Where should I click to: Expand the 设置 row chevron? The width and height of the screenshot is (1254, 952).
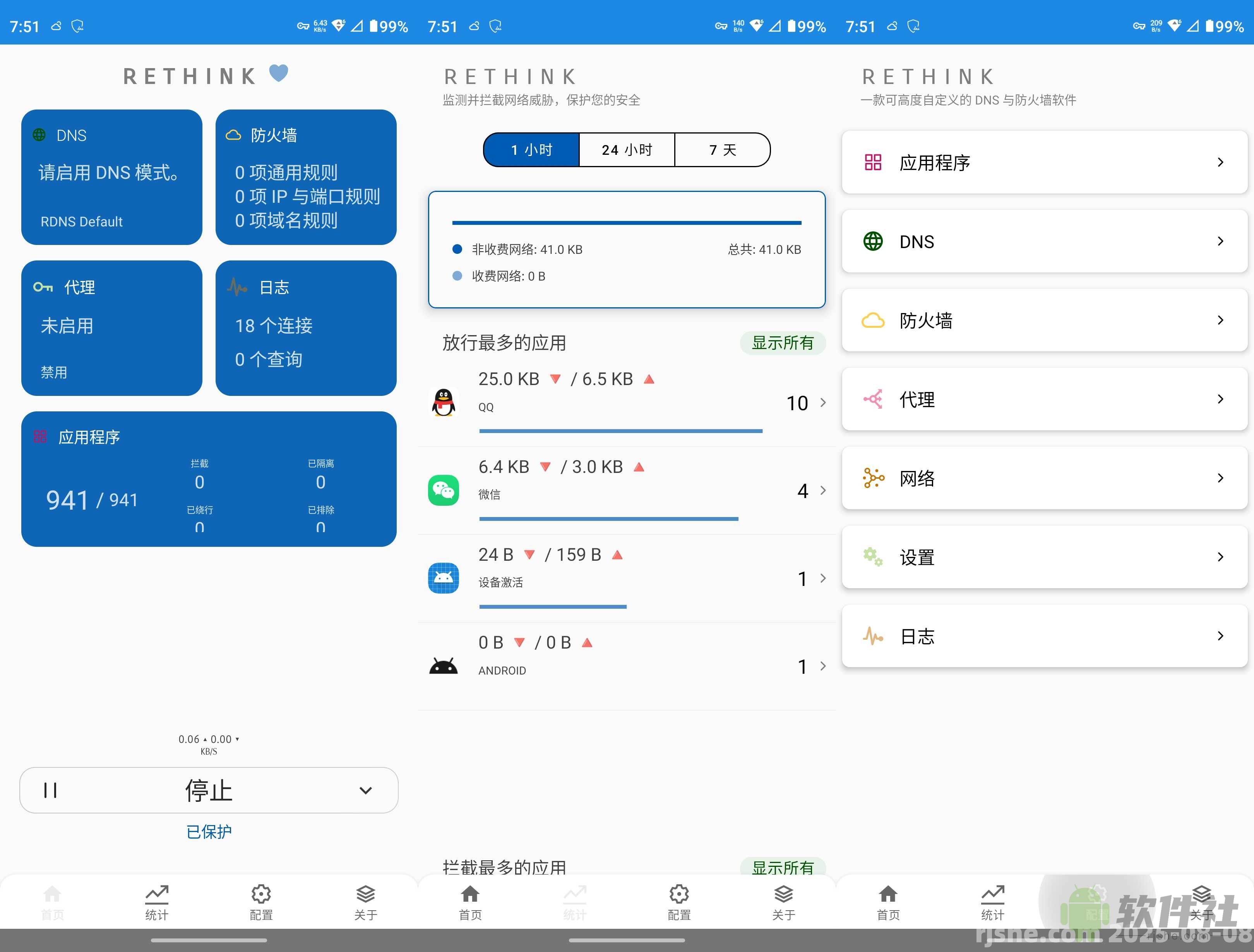1220,557
